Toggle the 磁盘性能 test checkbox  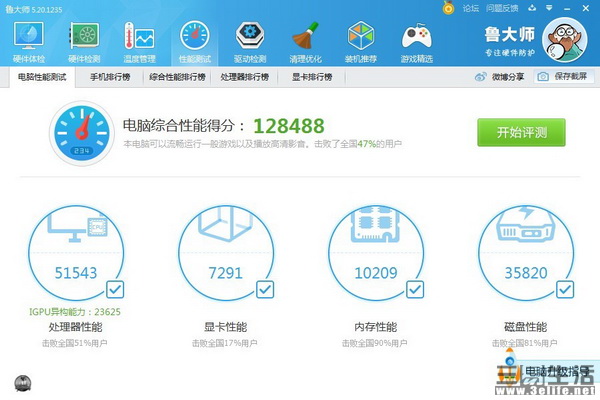point(565,289)
